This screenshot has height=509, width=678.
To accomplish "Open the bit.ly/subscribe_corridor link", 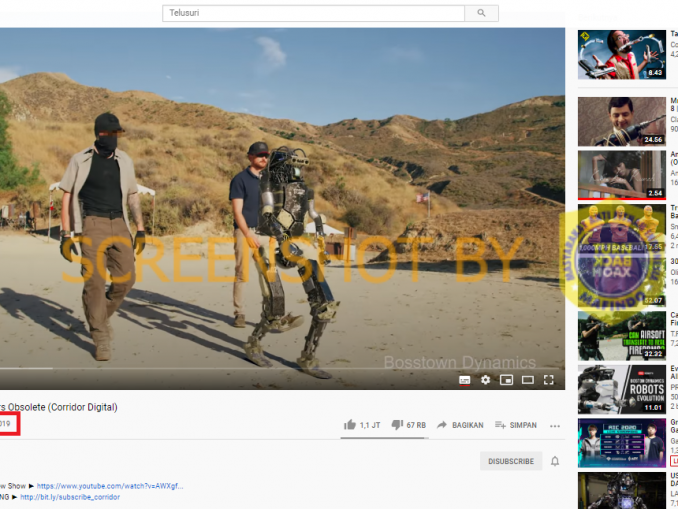I will point(70,497).
